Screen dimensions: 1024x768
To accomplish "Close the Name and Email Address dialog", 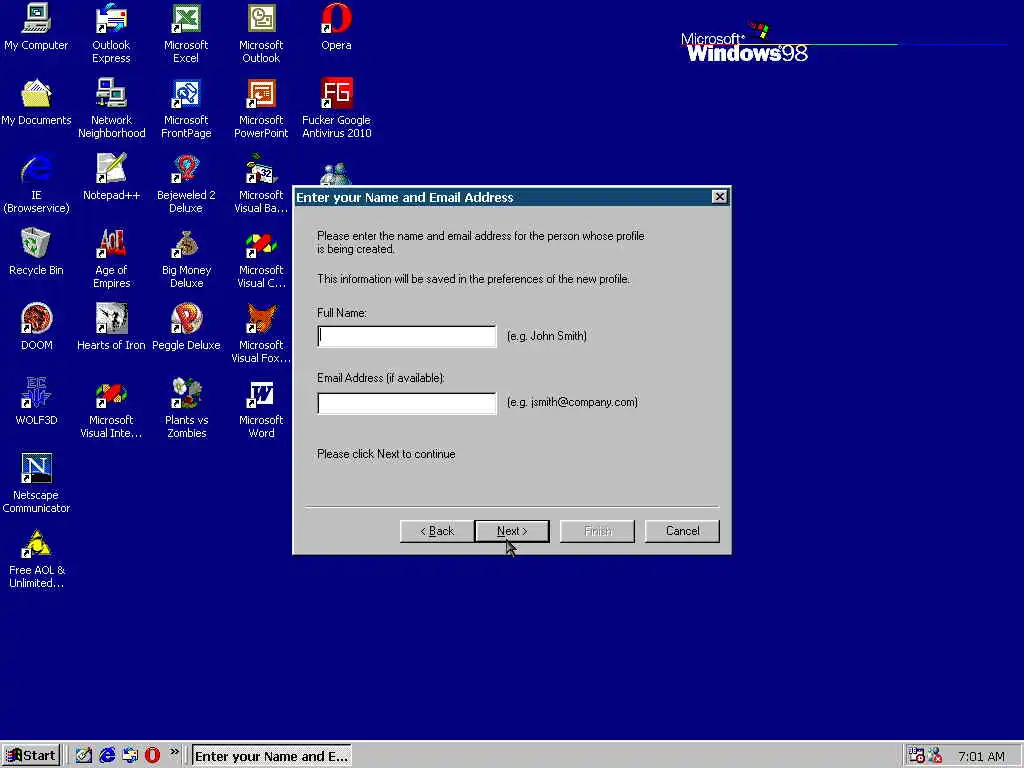I will (x=719, y=197).
